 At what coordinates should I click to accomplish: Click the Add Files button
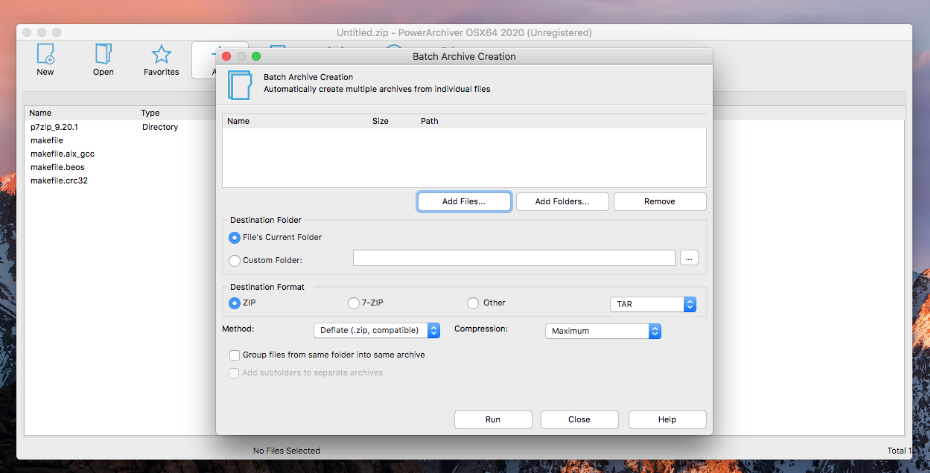click(x=464, y=201)
